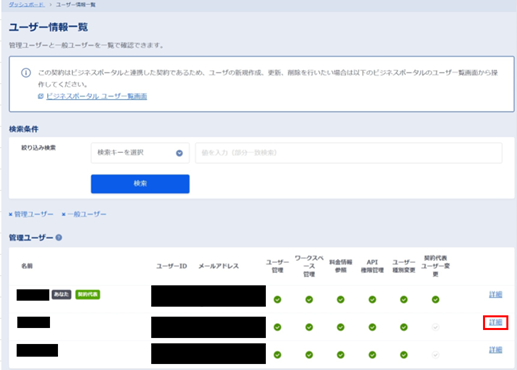The height and width of the screenshot is (370, 517).
Task: Click the external link icon before ビジネスポータル link
Action: 41,96
